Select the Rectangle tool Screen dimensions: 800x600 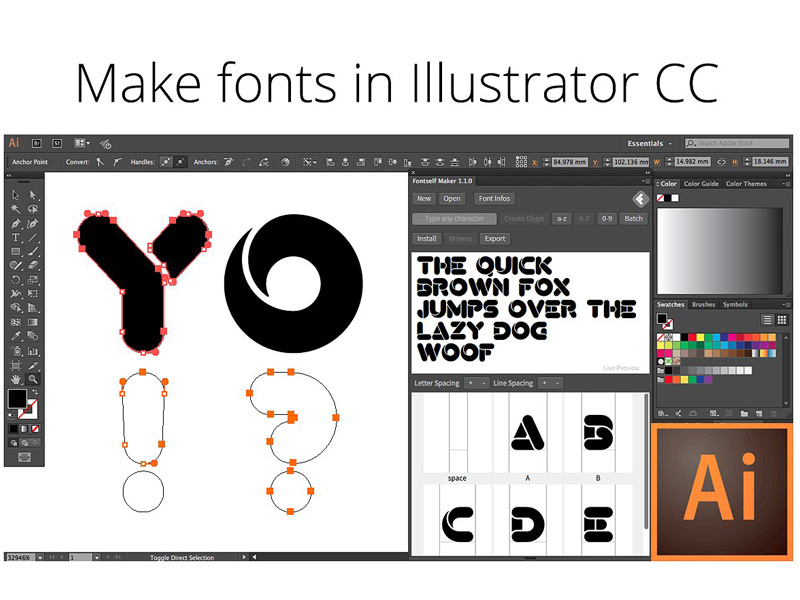click(16, 252)
